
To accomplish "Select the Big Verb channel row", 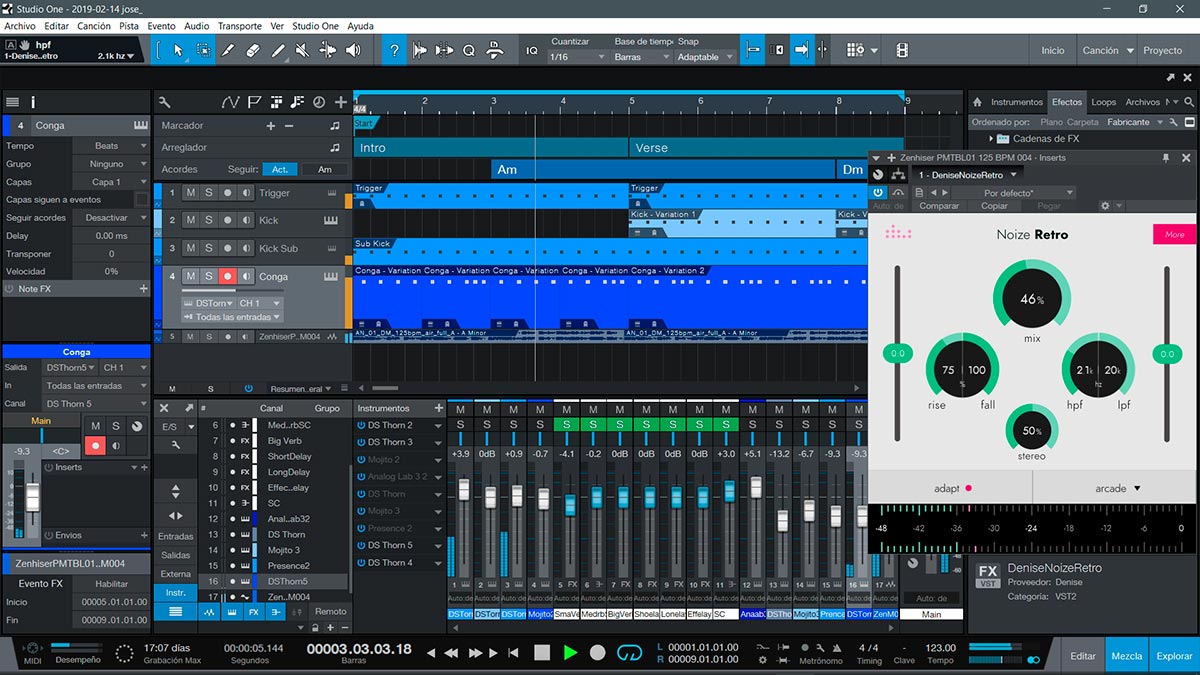I will pos(274,440).
